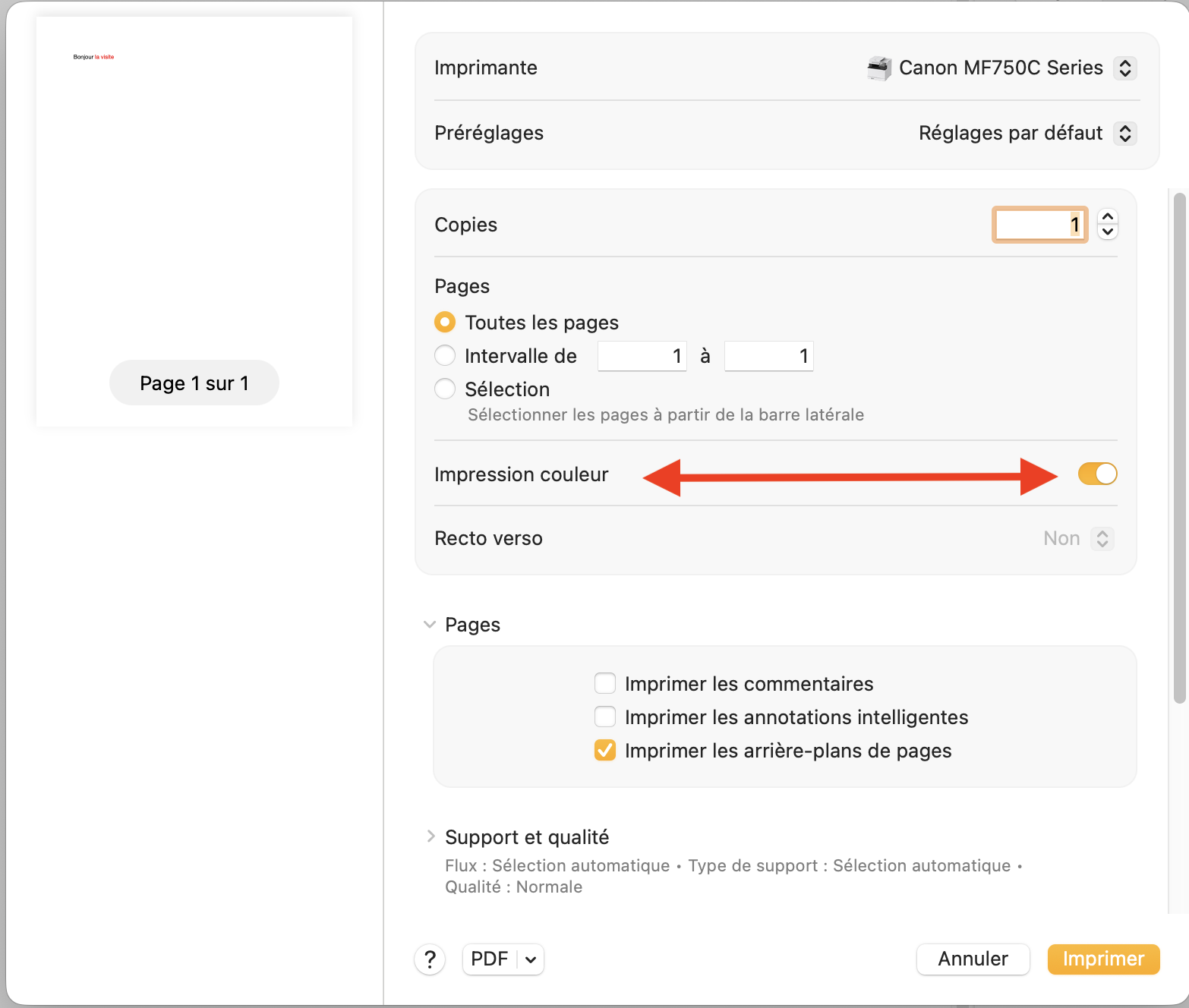Open the PDF options dropdown arrow
This screenshot has height=1008, width=1189.
coord(531,959)
